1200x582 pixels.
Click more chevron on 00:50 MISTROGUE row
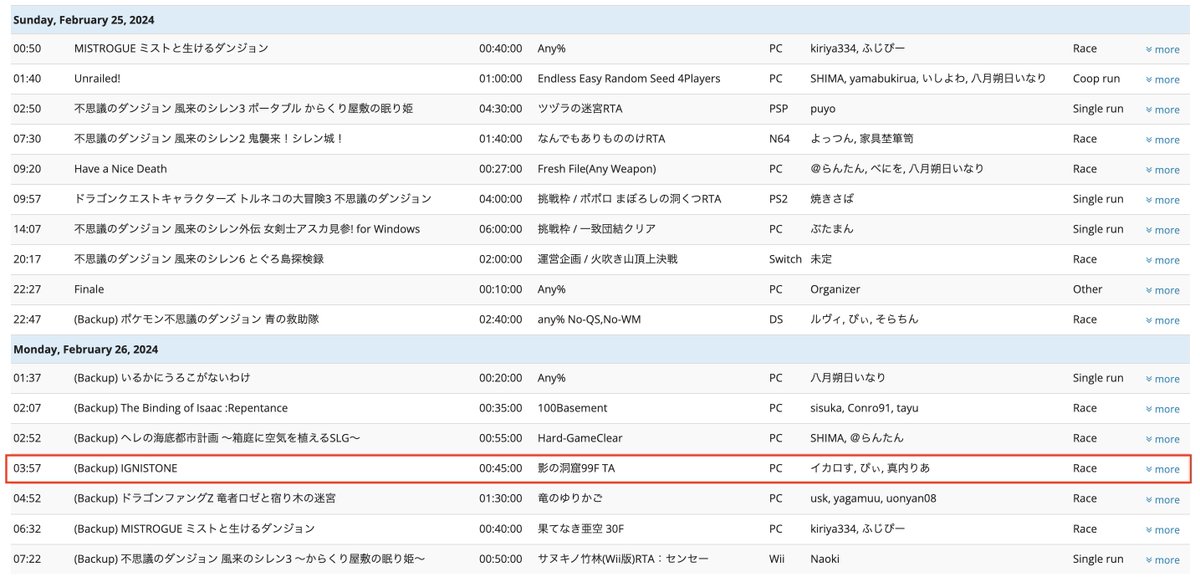[x=1162, y=50]
